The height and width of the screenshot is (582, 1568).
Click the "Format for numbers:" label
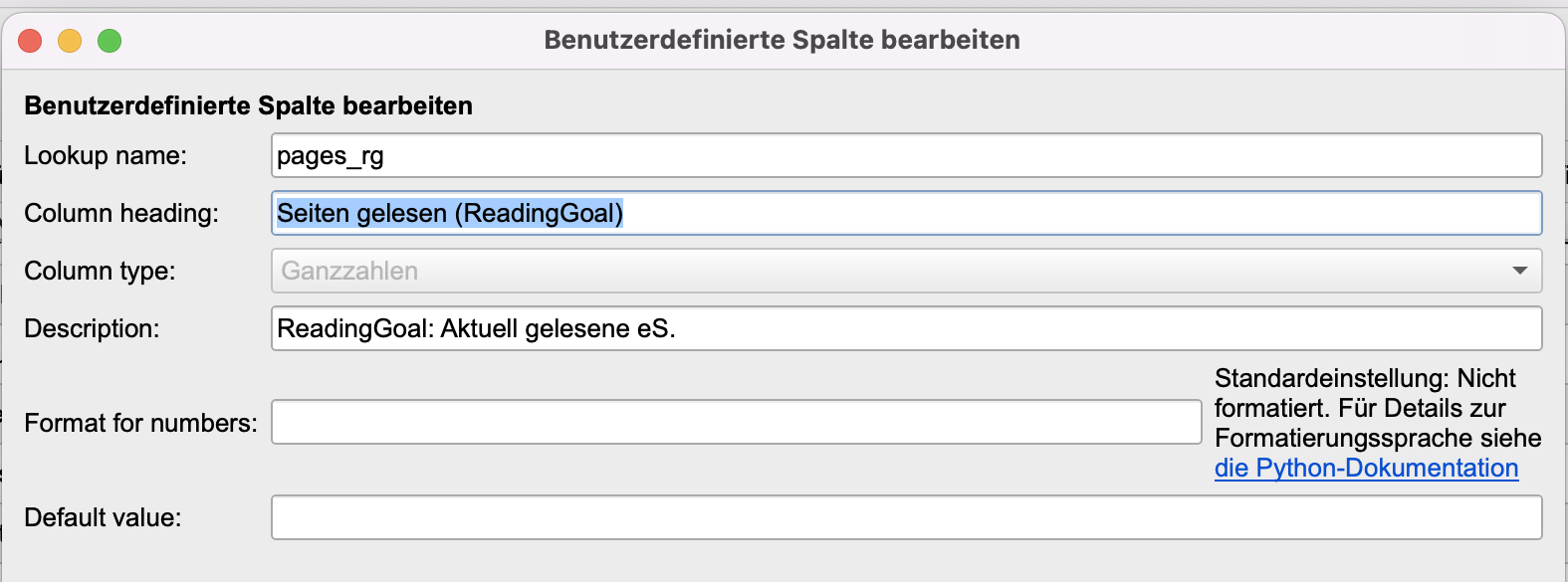(140, 424)
